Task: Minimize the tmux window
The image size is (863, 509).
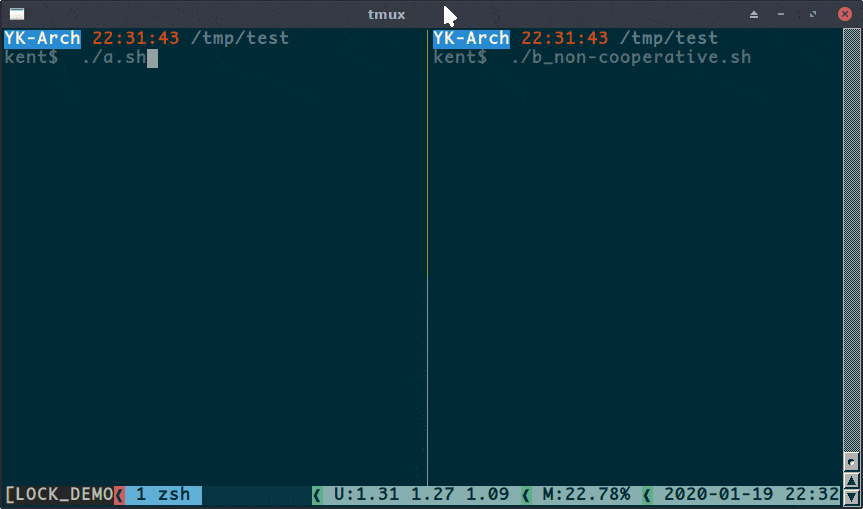Action: [784, 14]
